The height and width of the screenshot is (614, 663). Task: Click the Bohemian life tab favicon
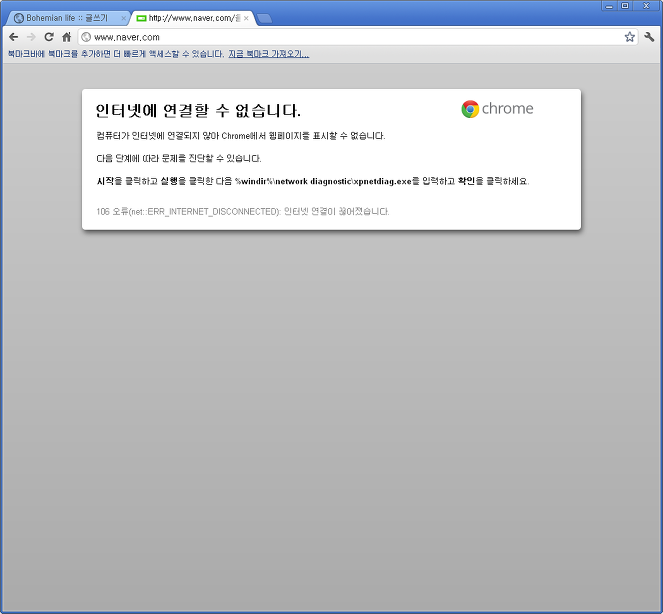19,18
